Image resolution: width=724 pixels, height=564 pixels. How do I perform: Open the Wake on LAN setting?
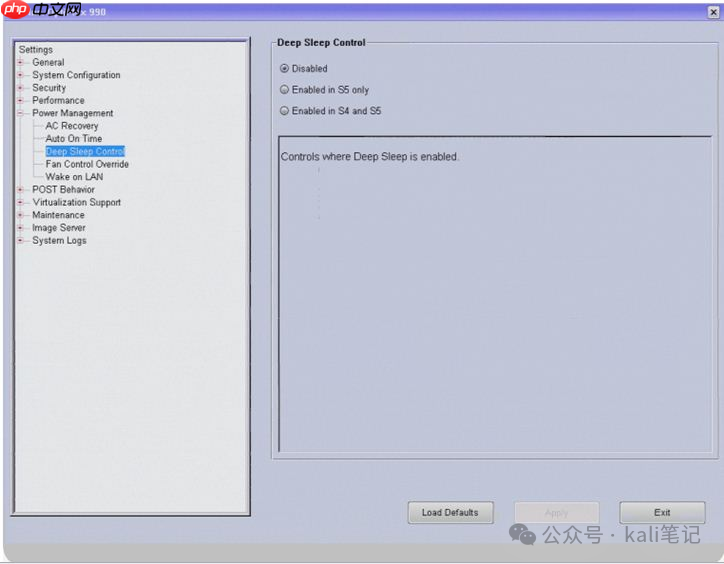(74, 177)
